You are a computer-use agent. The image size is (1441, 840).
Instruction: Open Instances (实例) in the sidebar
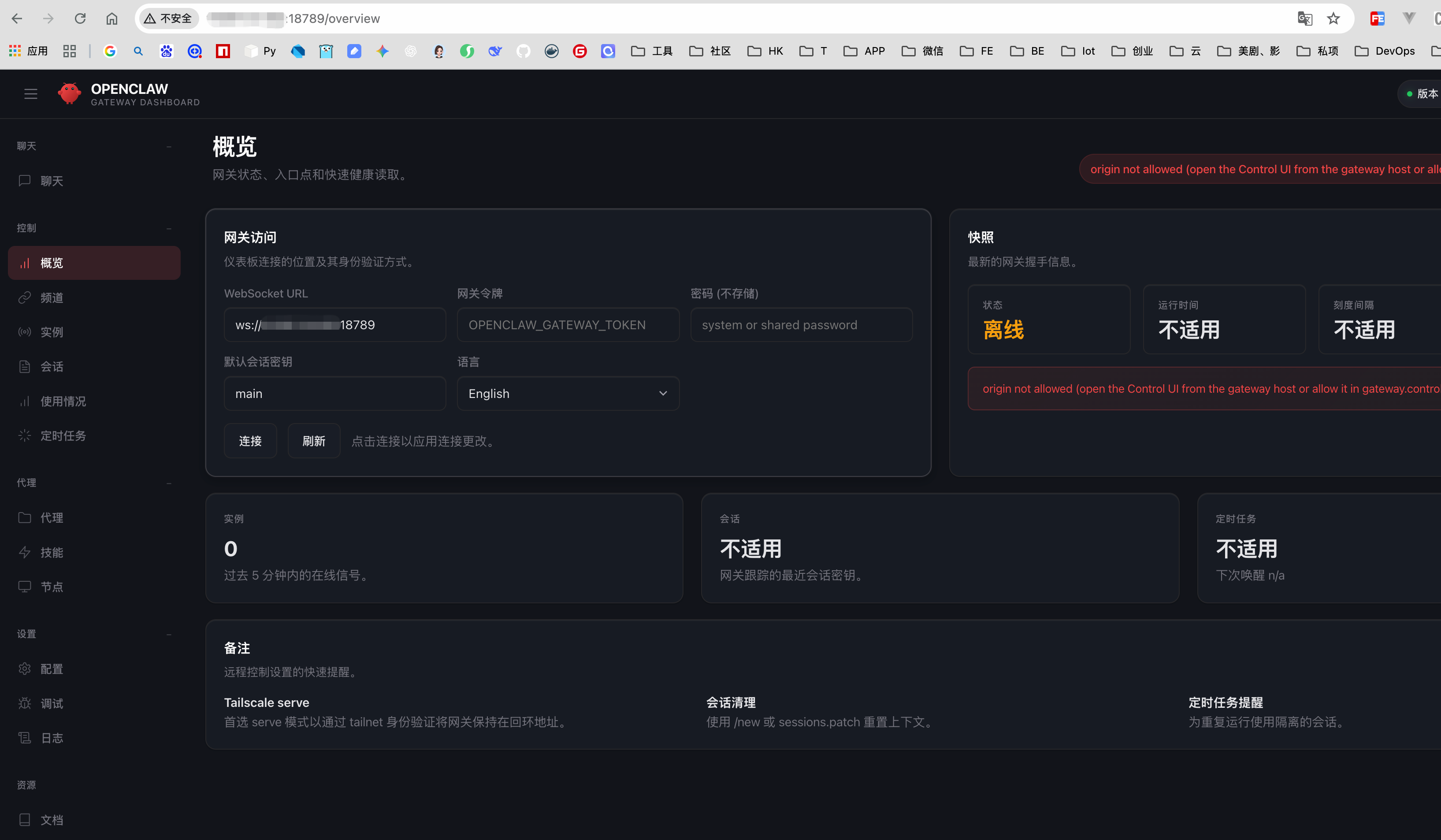(x=52, y=332)
